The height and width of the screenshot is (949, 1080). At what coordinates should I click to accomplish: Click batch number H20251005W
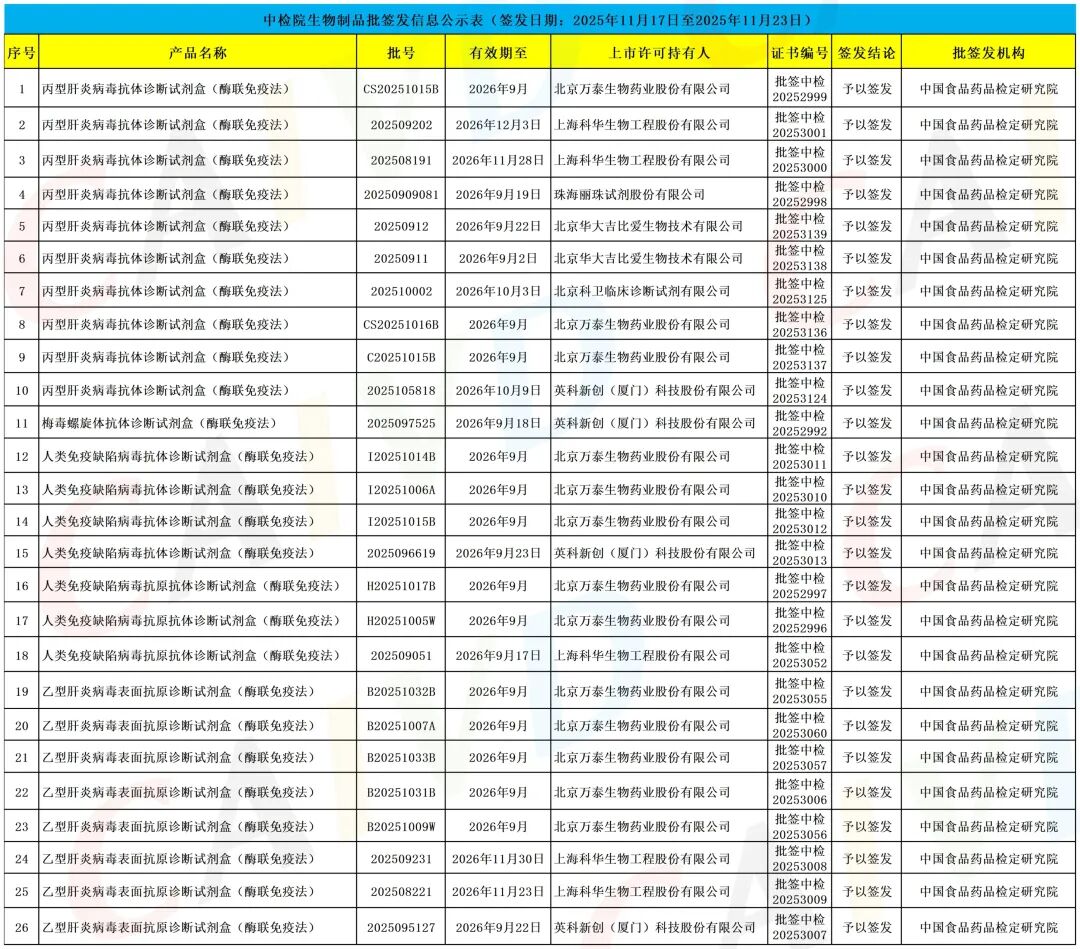[401, 620]
